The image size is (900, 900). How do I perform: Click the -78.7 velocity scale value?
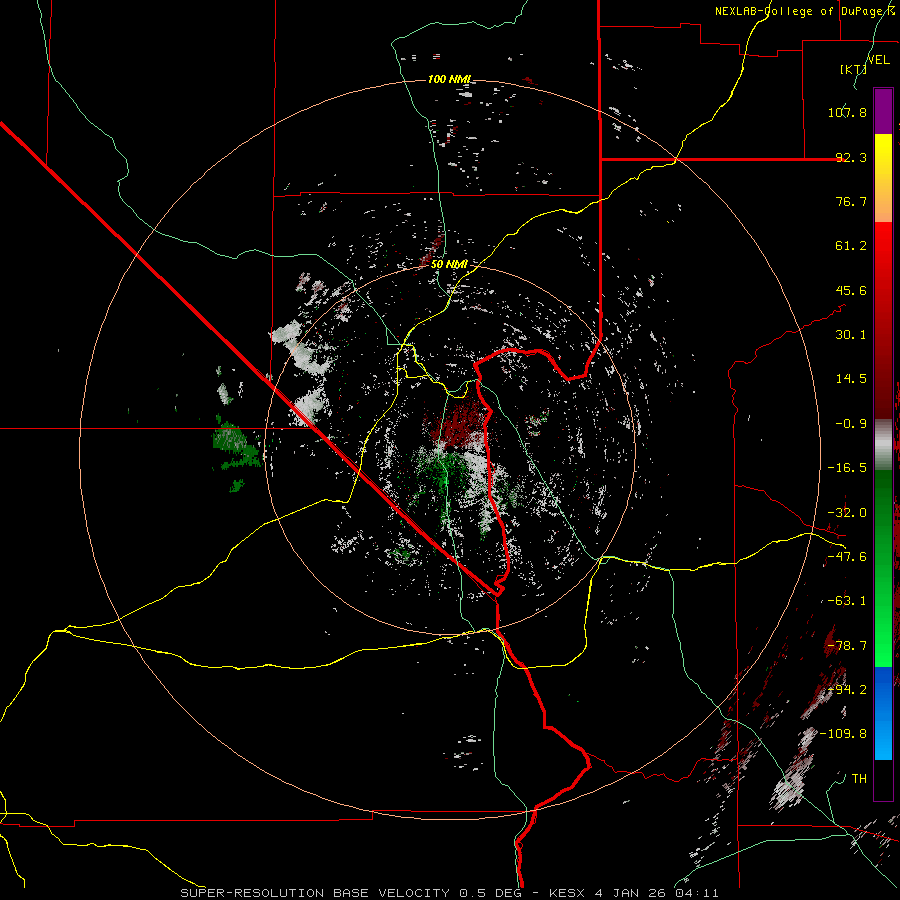coord(847,646)
